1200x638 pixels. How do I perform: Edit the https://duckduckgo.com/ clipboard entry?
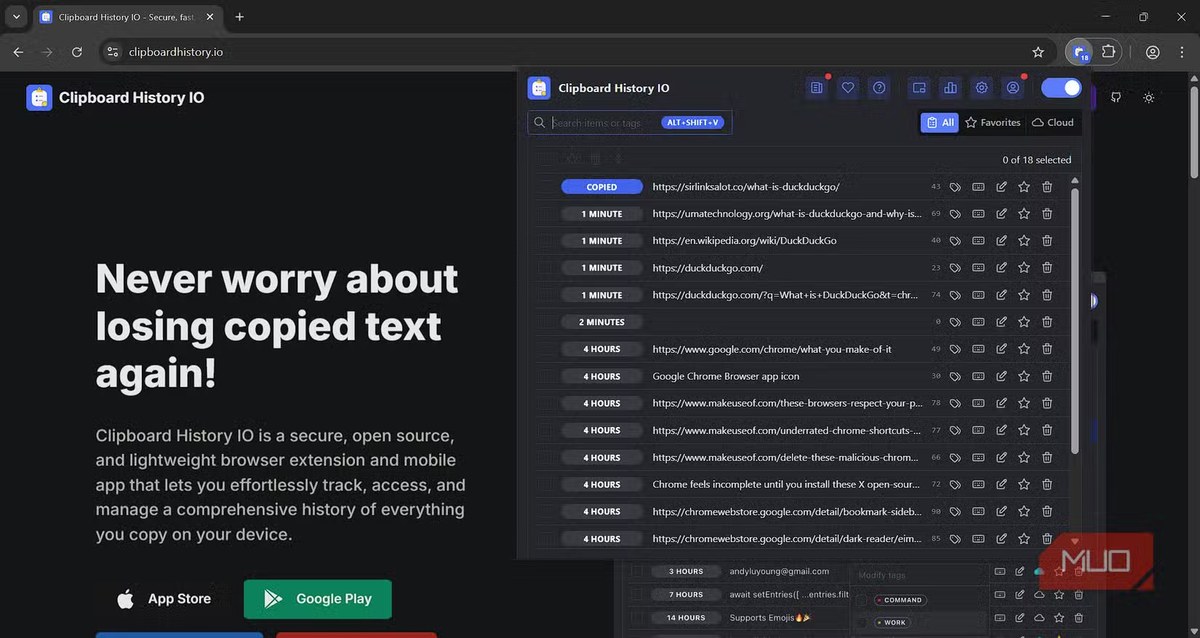(1001, 268)
